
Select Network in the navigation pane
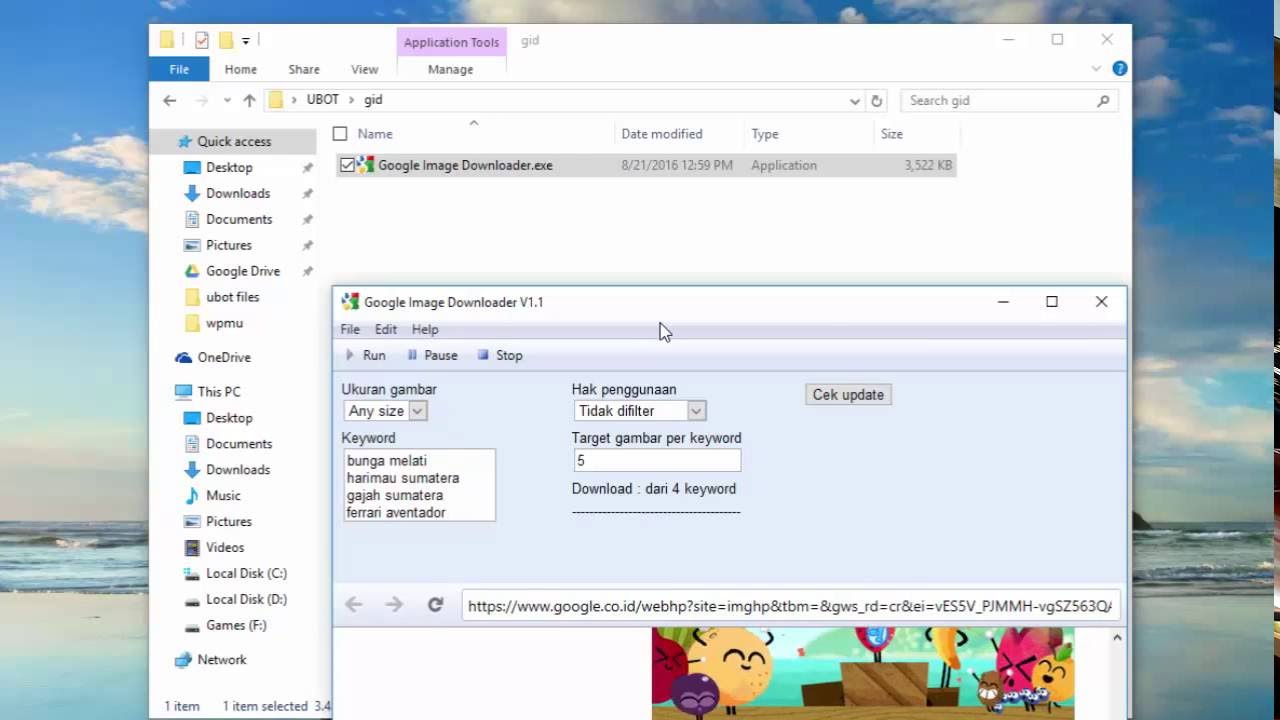point(211,659)
